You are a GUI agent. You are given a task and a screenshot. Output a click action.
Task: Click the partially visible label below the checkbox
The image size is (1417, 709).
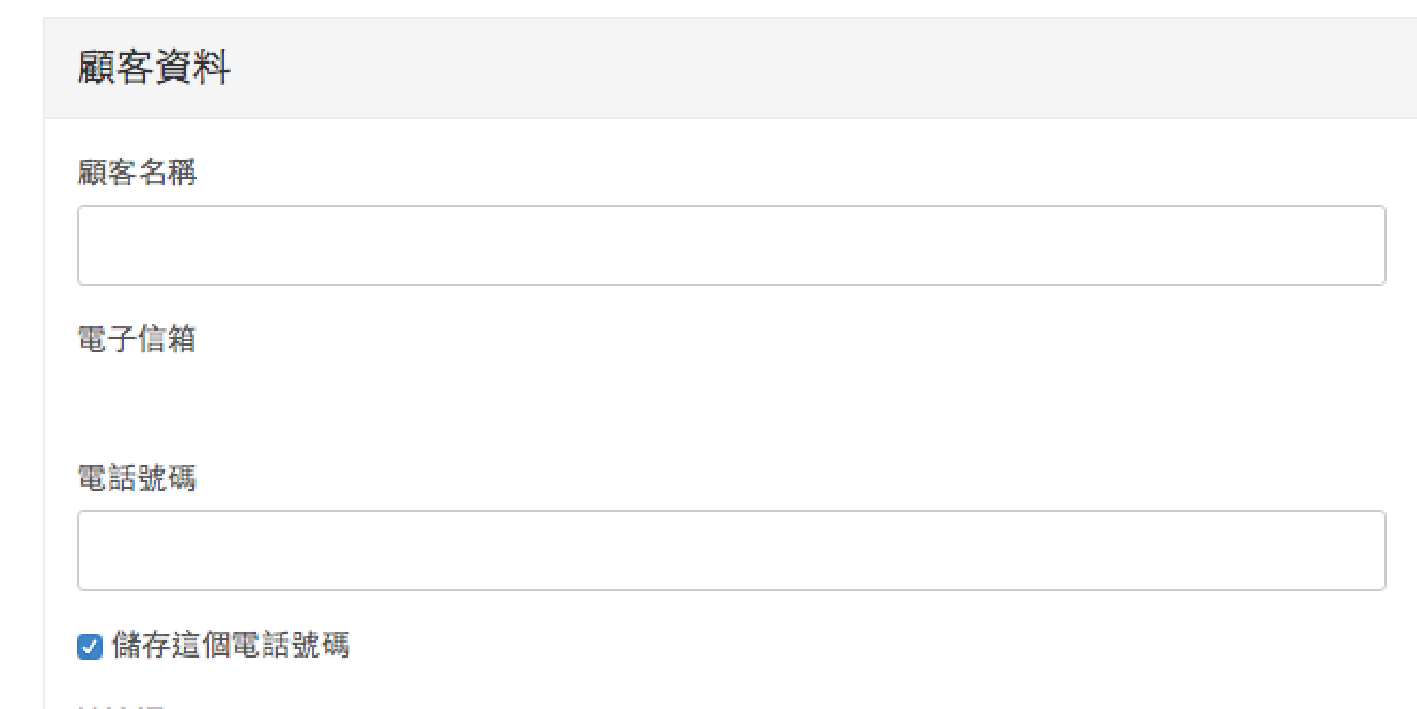pos(121,704)
